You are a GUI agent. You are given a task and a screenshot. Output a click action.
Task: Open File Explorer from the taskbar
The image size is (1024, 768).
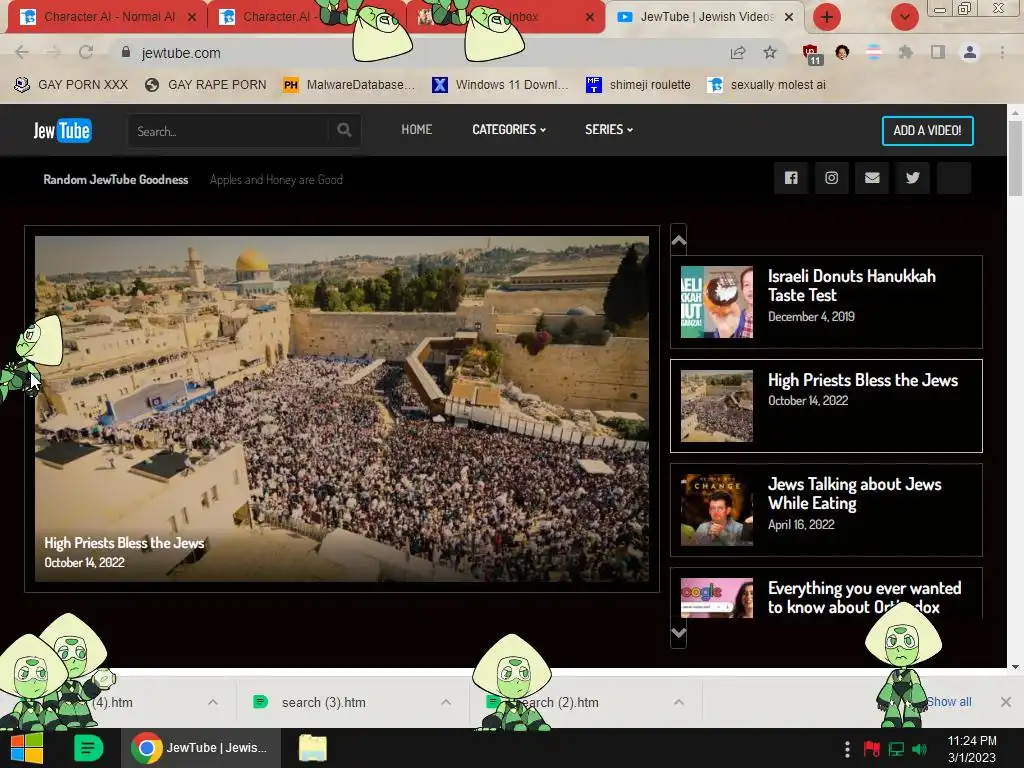312,748
